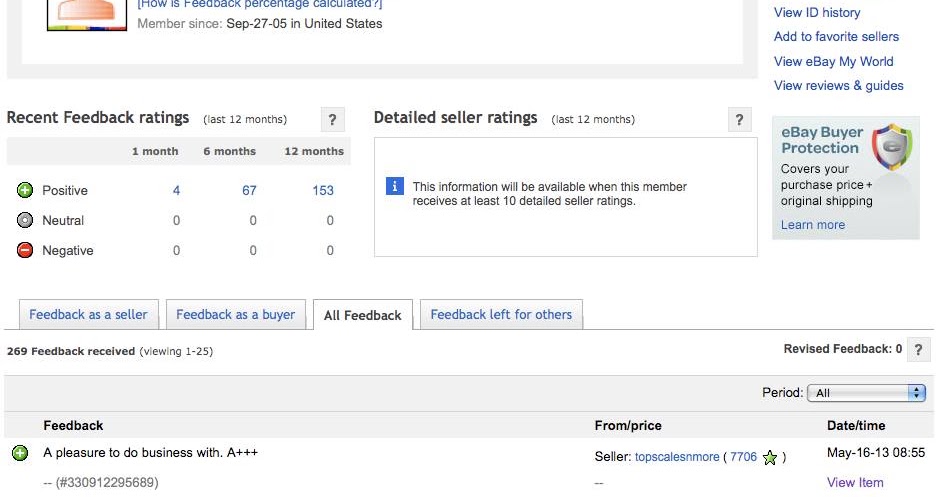This screenshot has height=497, width=945.
Task: Open help for Detailed seller ratings
Action: coord(739,120)
